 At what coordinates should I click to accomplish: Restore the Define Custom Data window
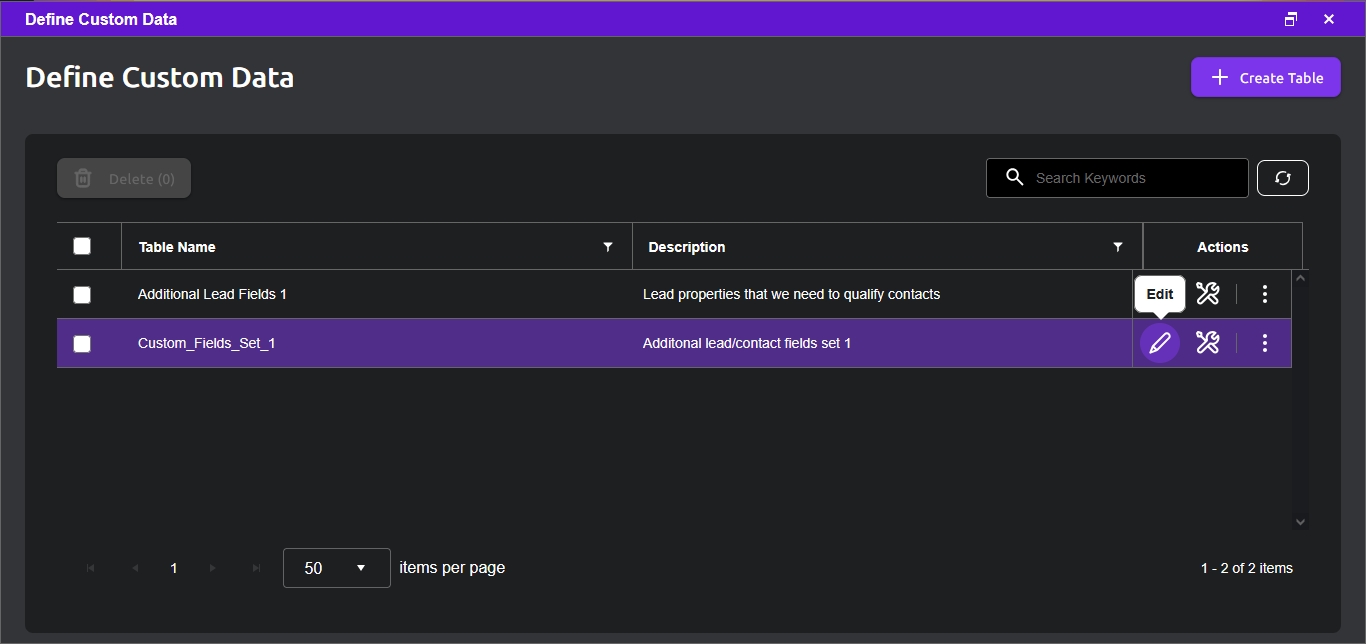[x=1291, y=19]
